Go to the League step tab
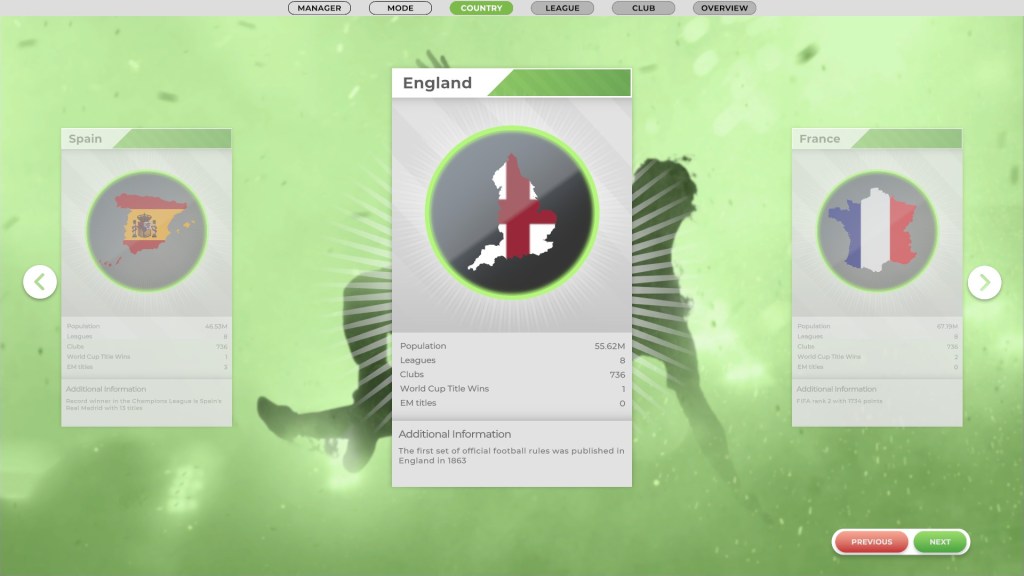Viewport: 1024px width, 576px height. click(562, 8)
